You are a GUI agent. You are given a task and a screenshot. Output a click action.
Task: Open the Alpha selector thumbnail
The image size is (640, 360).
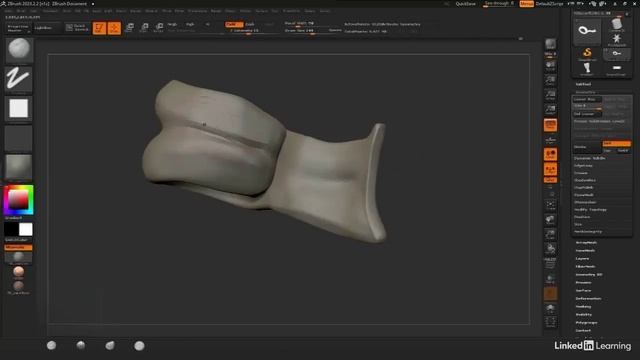(19, 109)
